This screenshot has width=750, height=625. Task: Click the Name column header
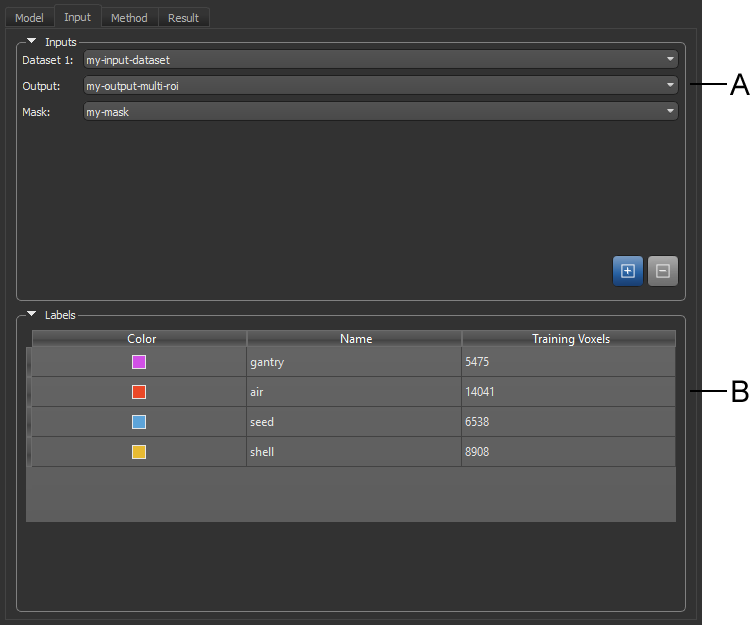355,339
